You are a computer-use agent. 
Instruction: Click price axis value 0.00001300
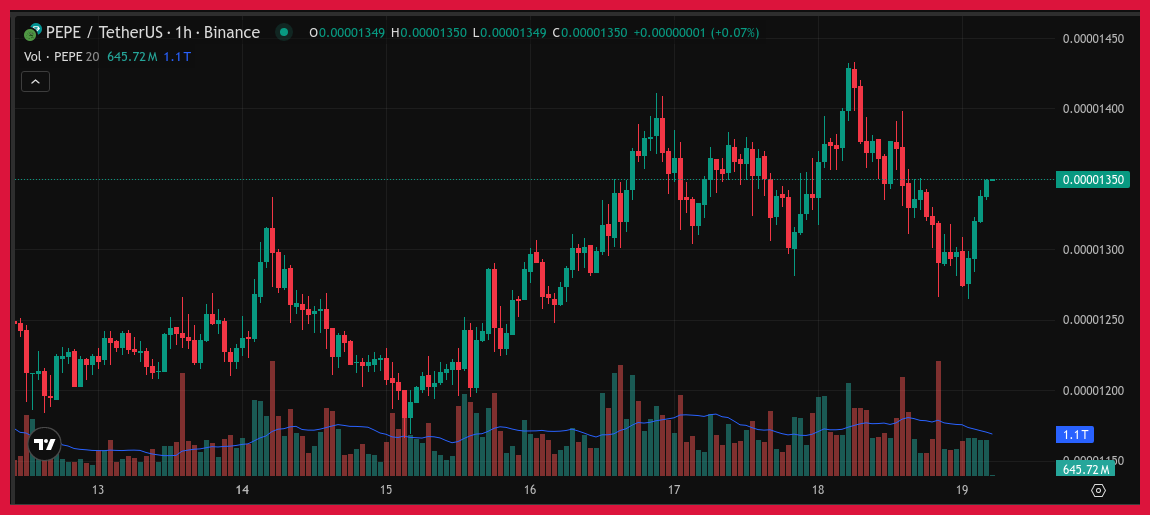click(1094, 249)
